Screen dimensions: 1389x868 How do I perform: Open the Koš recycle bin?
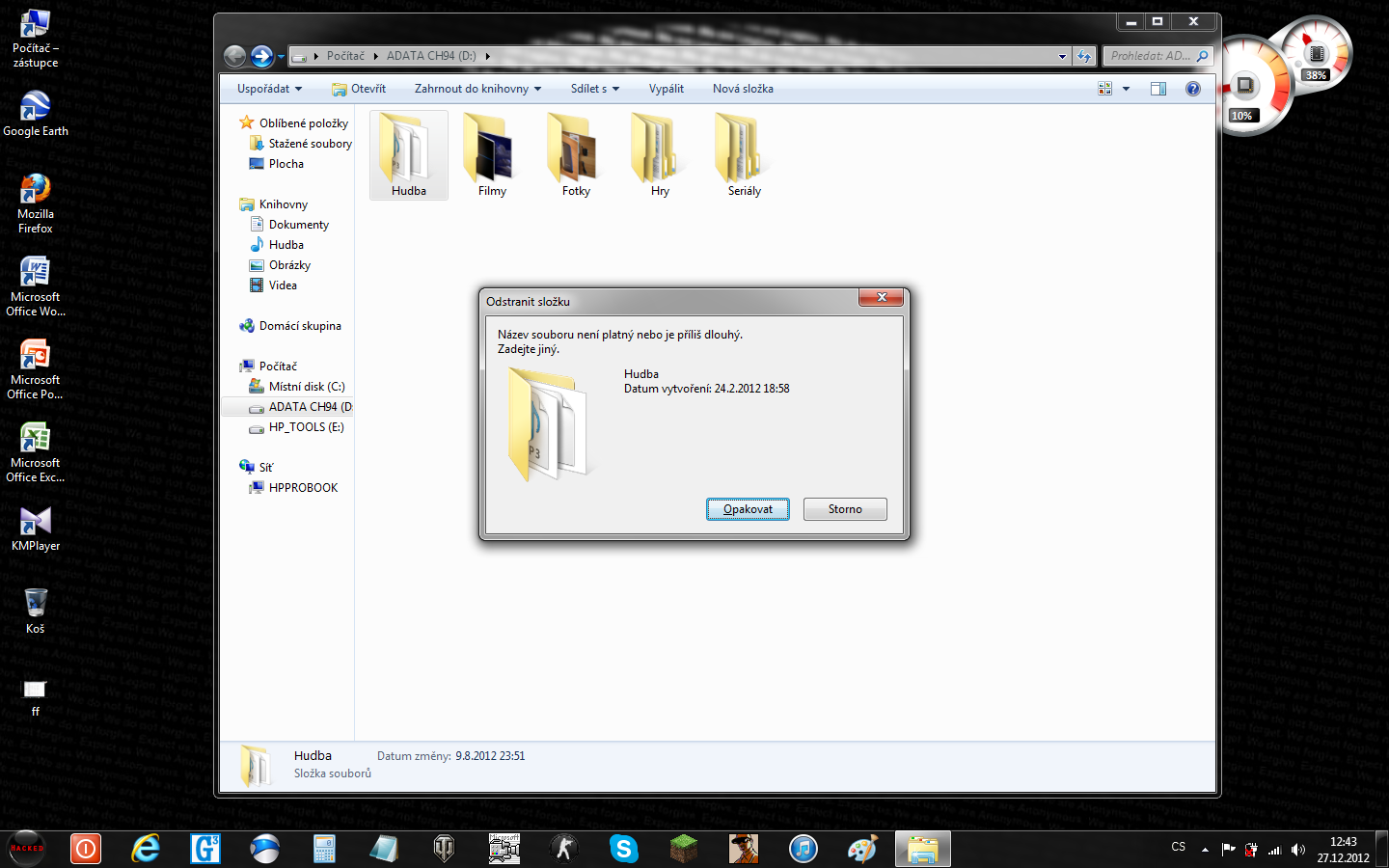coord(36,610)
